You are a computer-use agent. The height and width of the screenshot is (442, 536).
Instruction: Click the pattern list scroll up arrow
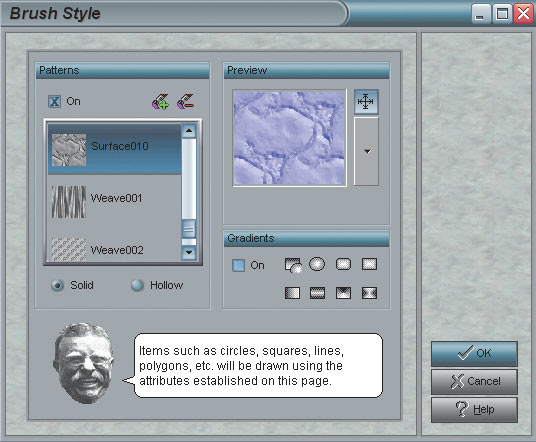[189, 131]
